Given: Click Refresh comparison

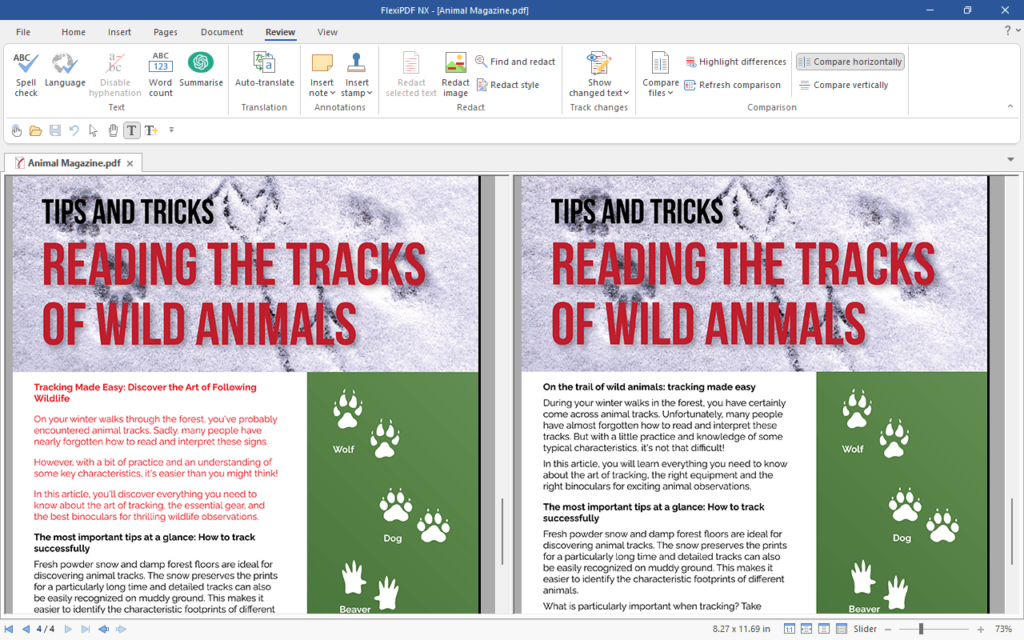Looking at the screenshot, I should pos(732,85).
